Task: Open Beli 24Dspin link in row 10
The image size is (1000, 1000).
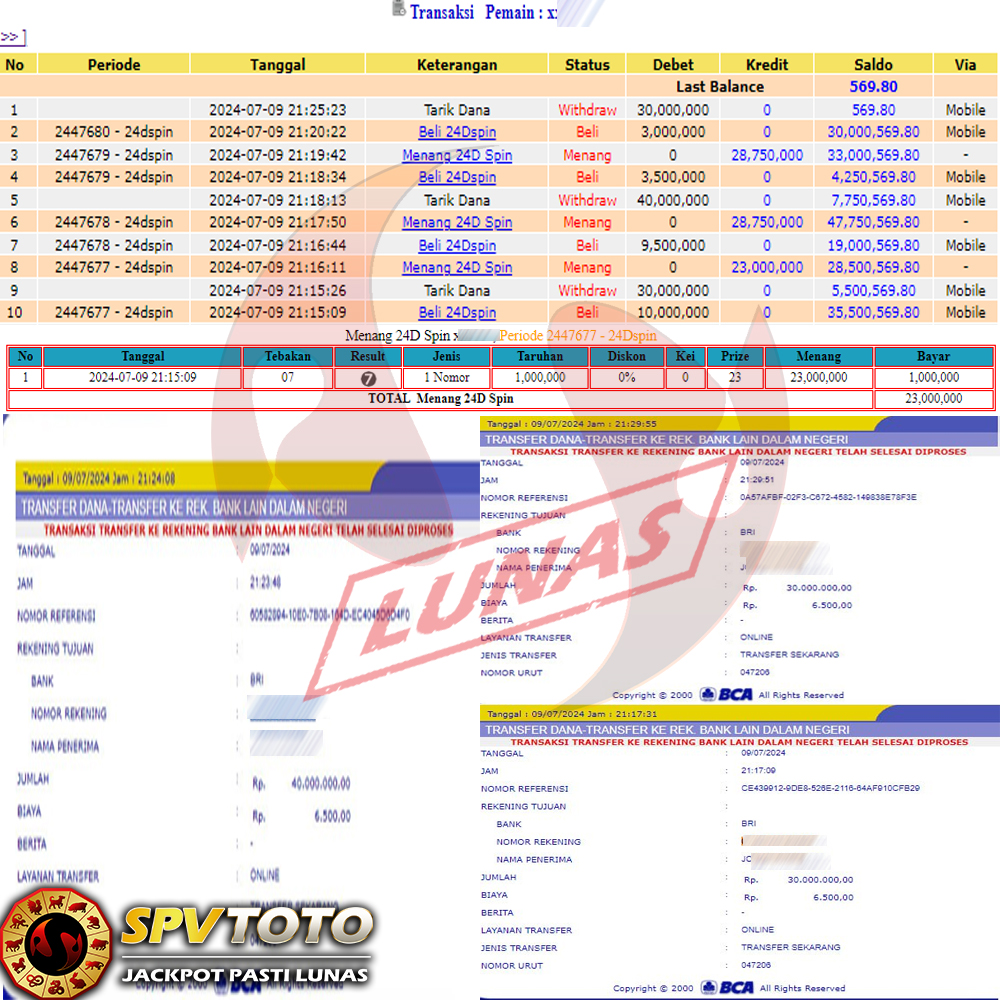Action: pyautogui.click(x=457, y=312)
